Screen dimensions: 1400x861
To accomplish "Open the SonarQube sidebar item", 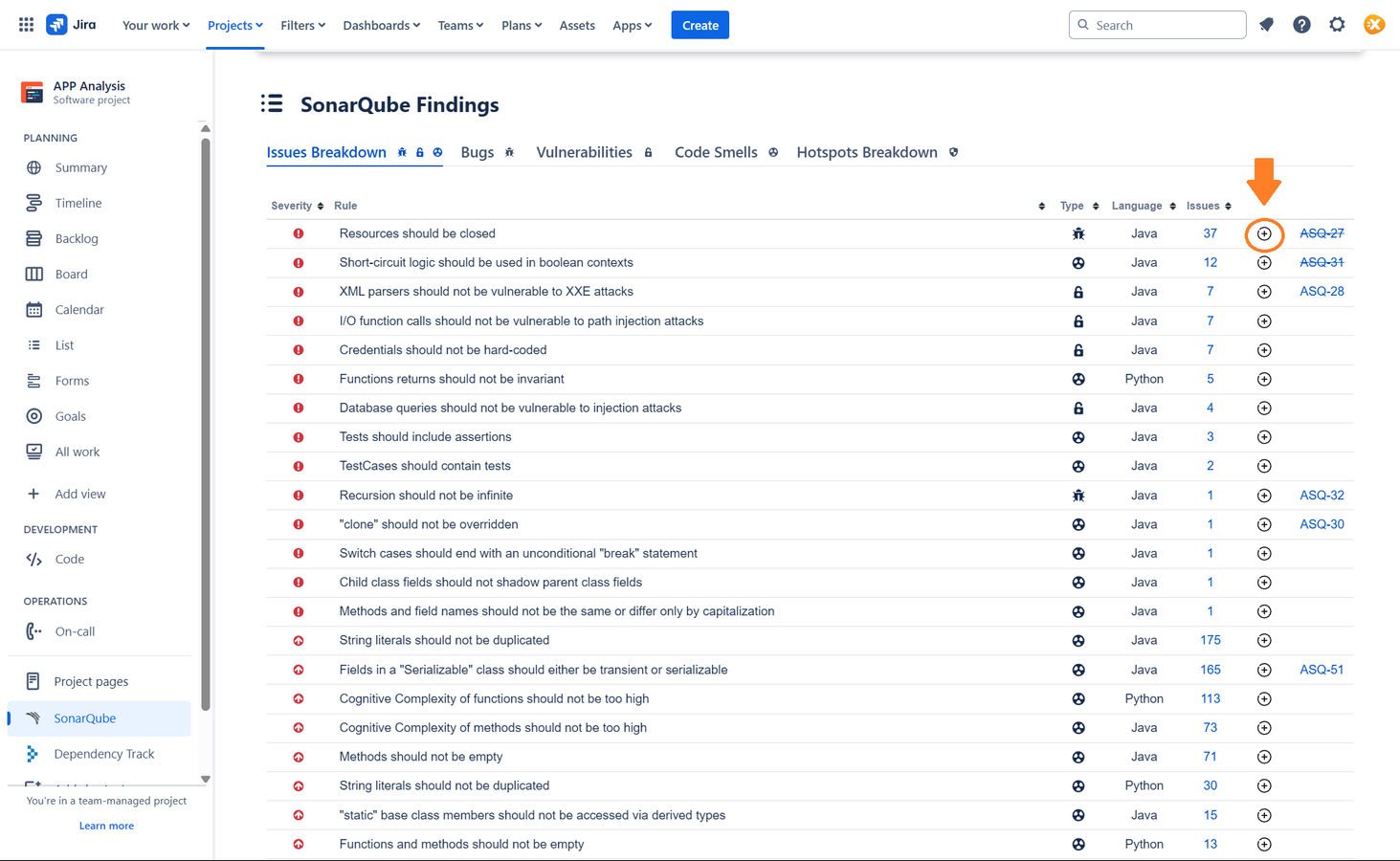I will (x=99, y=718).
